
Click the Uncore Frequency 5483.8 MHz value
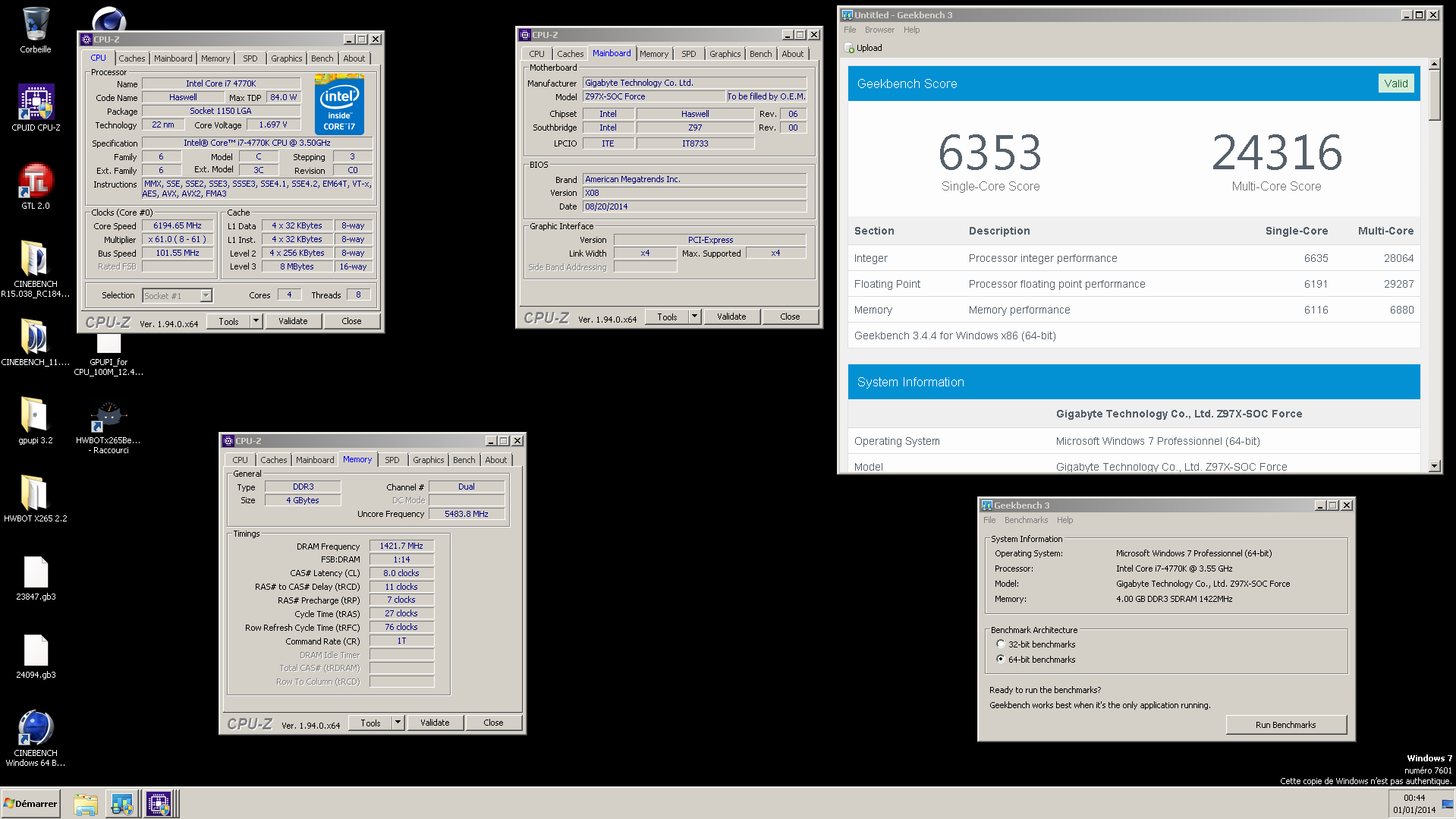click(x=466, y=514)
